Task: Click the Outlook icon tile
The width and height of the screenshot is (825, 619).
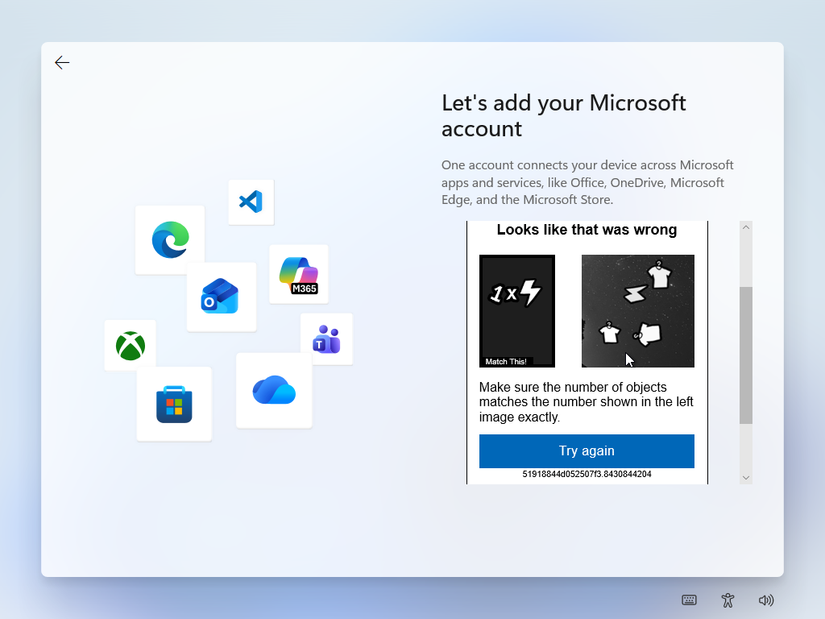Action: tap(221, 297)
